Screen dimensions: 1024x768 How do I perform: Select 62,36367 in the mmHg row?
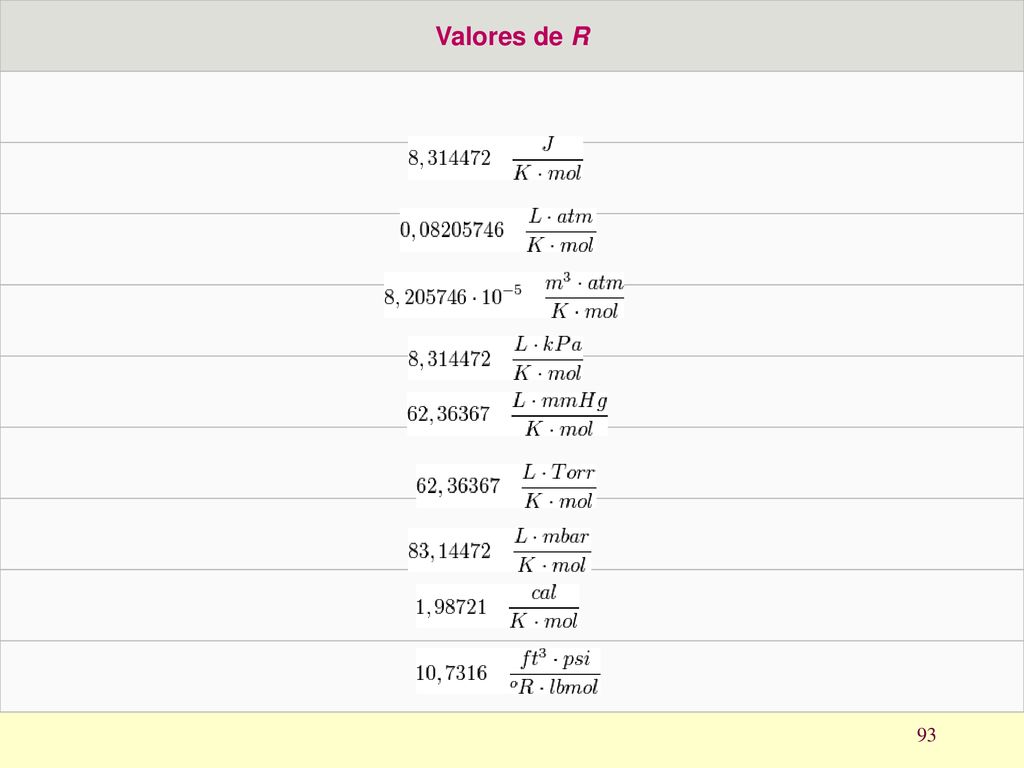point(448,414)
